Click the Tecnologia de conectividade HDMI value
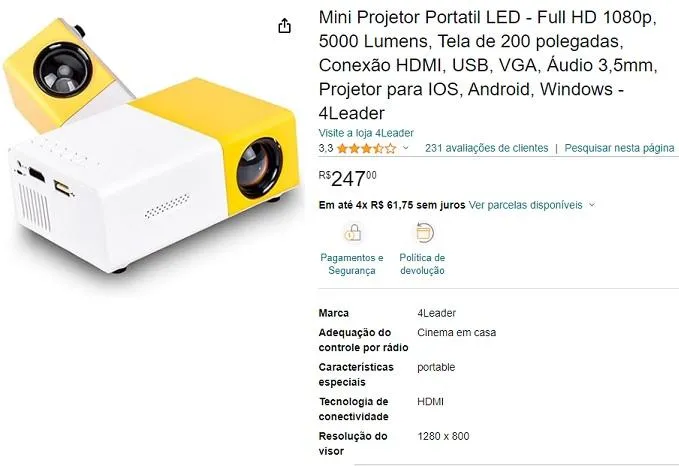679x466 pixels. pos(430,401)
